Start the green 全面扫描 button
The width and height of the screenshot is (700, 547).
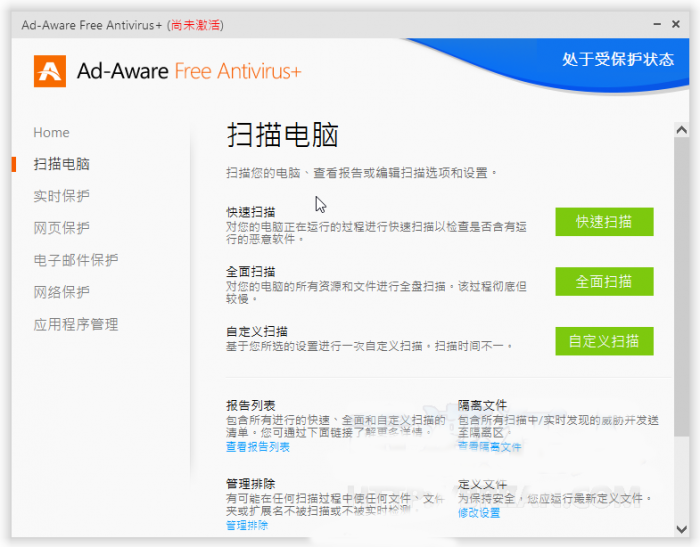(604, 281)
